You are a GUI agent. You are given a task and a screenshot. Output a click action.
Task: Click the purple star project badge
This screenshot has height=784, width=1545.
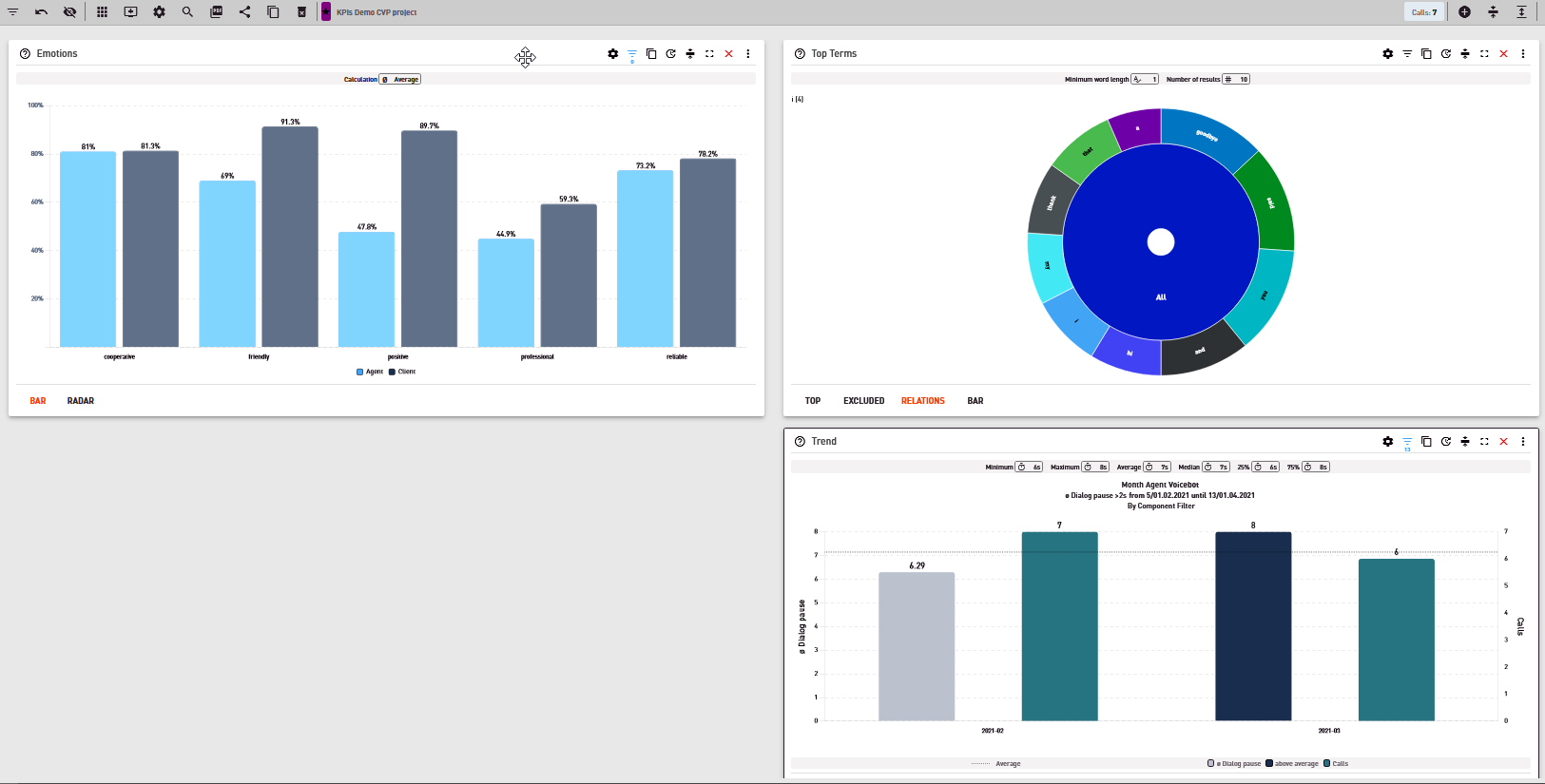pos(326,12)
